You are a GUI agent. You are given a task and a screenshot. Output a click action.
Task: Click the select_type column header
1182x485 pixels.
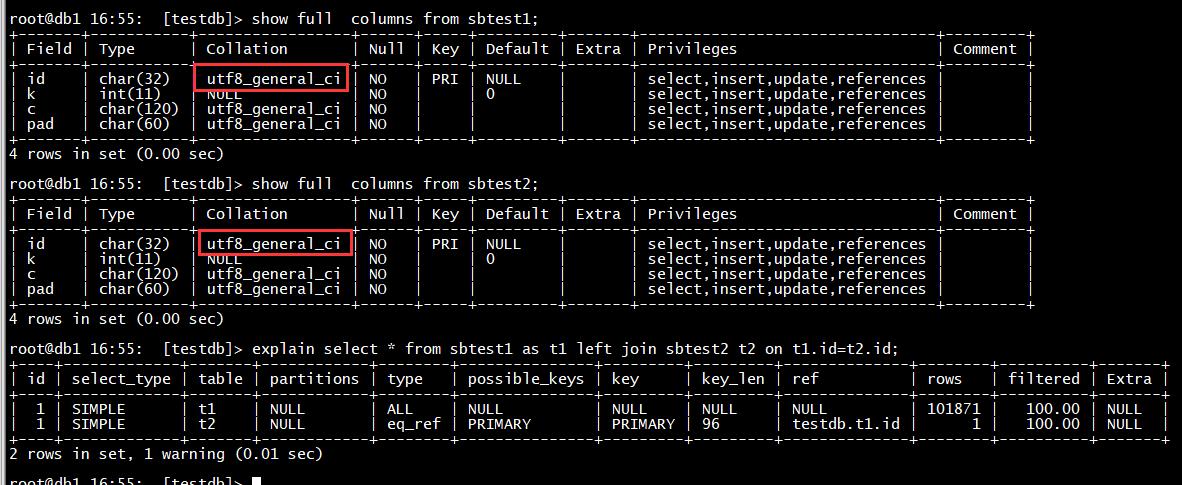(121, 379)
